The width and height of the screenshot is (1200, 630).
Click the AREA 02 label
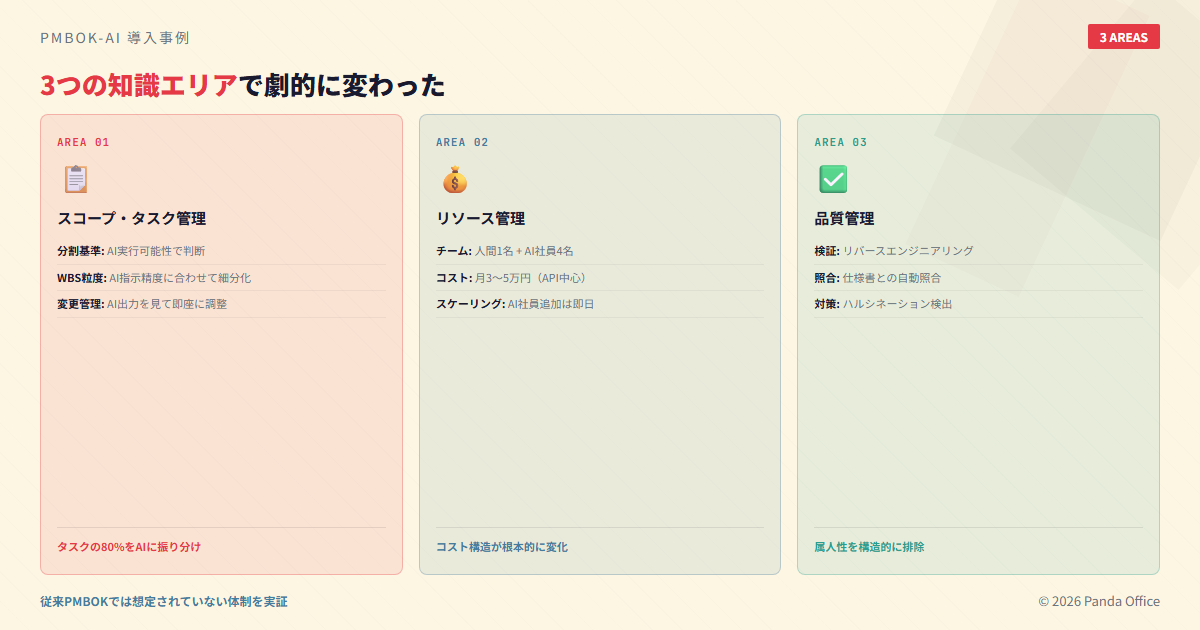pos(462,142)
